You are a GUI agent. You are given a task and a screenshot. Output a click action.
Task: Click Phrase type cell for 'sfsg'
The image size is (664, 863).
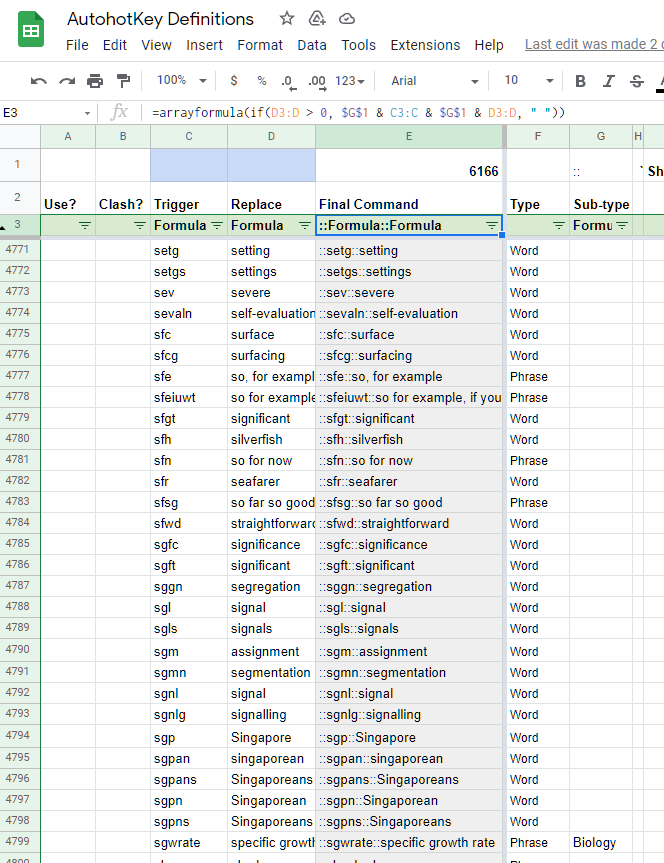coord(537,502)
